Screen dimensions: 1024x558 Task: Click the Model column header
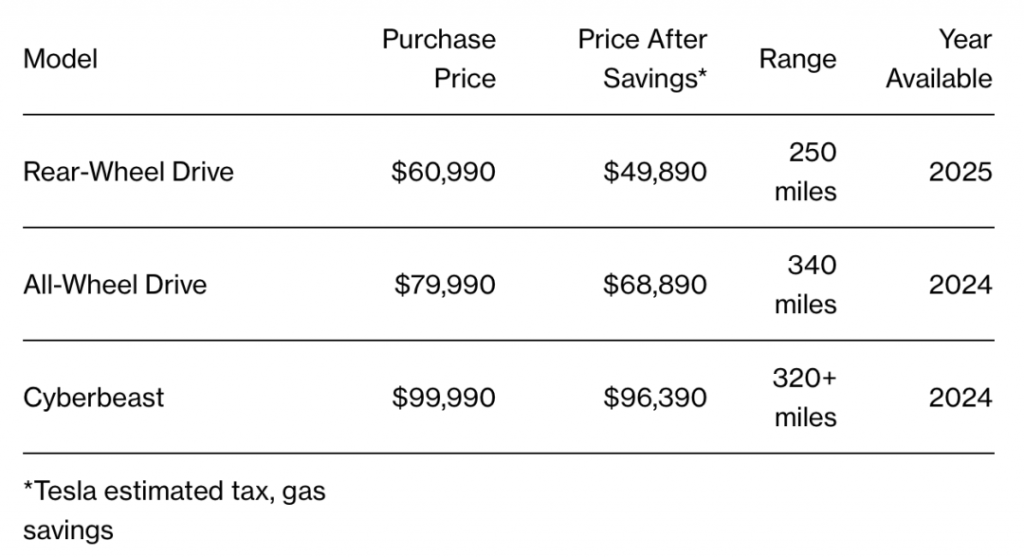(x=61, y=59)
